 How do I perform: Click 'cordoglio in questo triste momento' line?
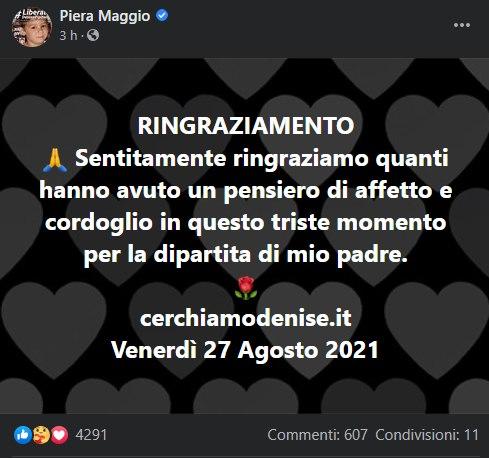point(246,223)
